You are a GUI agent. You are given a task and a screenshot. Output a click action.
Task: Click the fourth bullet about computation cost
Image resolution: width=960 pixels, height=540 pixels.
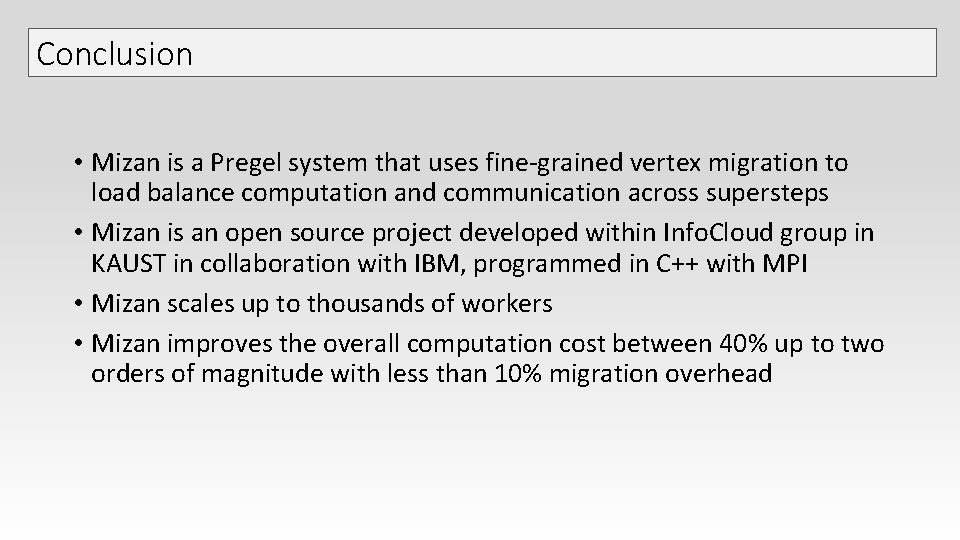tap(479, 358)
